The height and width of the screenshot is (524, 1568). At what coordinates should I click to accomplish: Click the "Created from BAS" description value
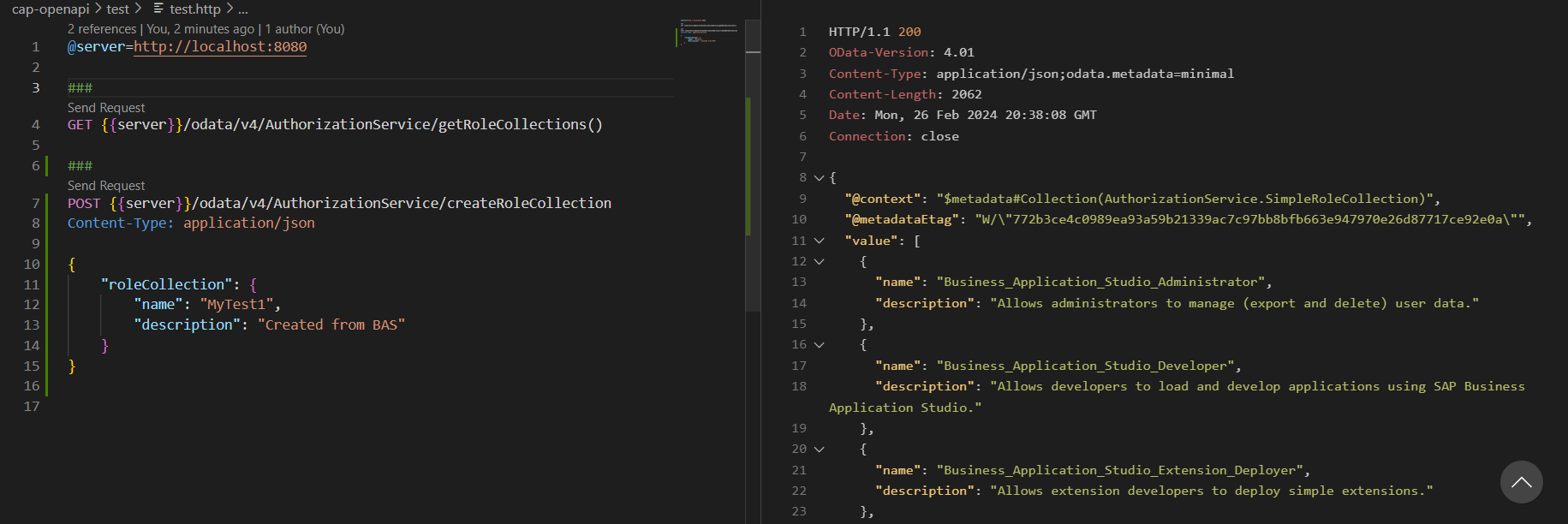pyautogui.click(x=331, y=325)
